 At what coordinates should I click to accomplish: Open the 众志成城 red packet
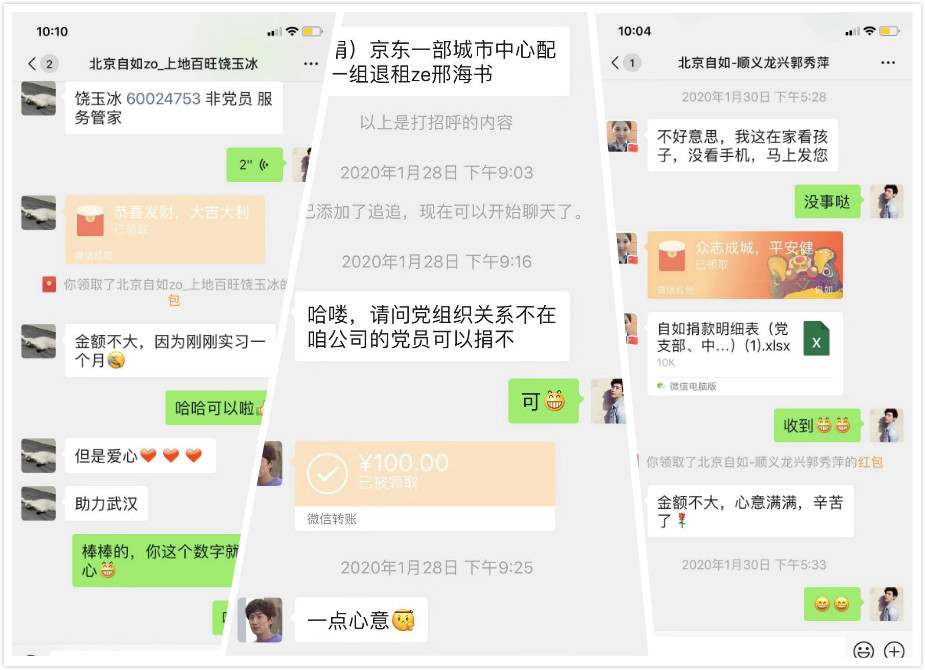click(x=745, y=265)
